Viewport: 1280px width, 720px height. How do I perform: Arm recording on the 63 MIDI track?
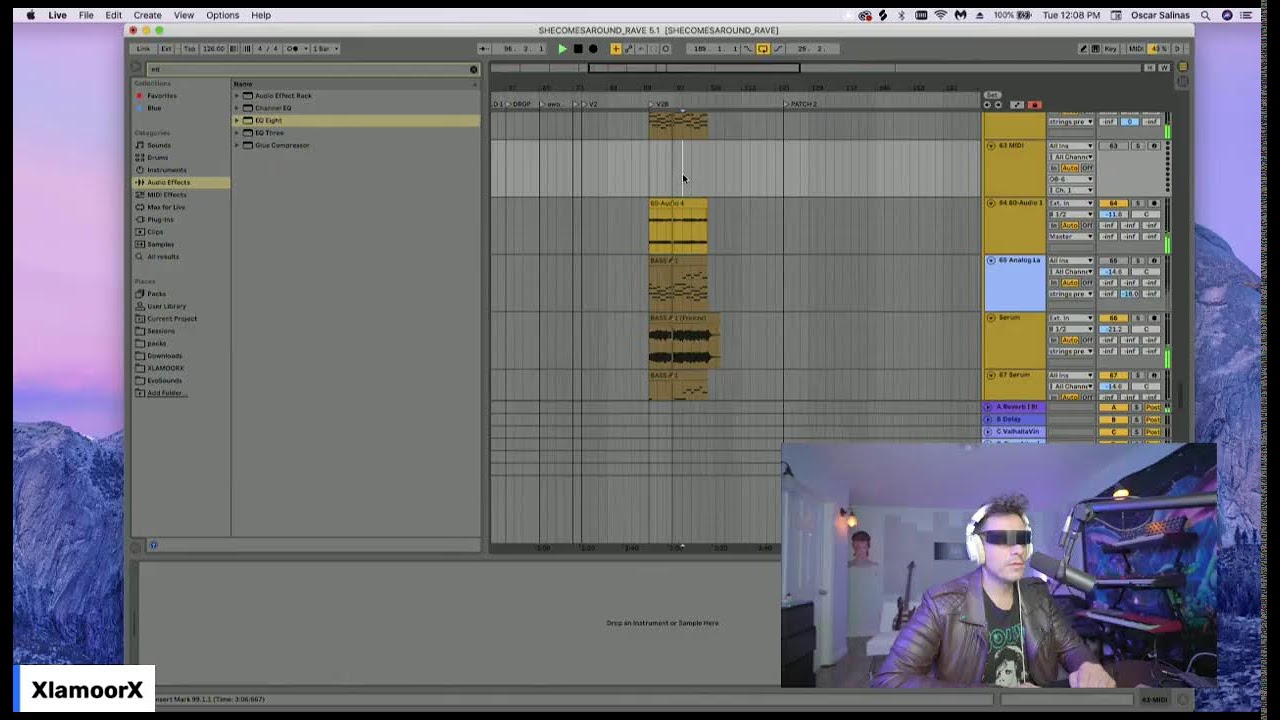click(1154, 146)
